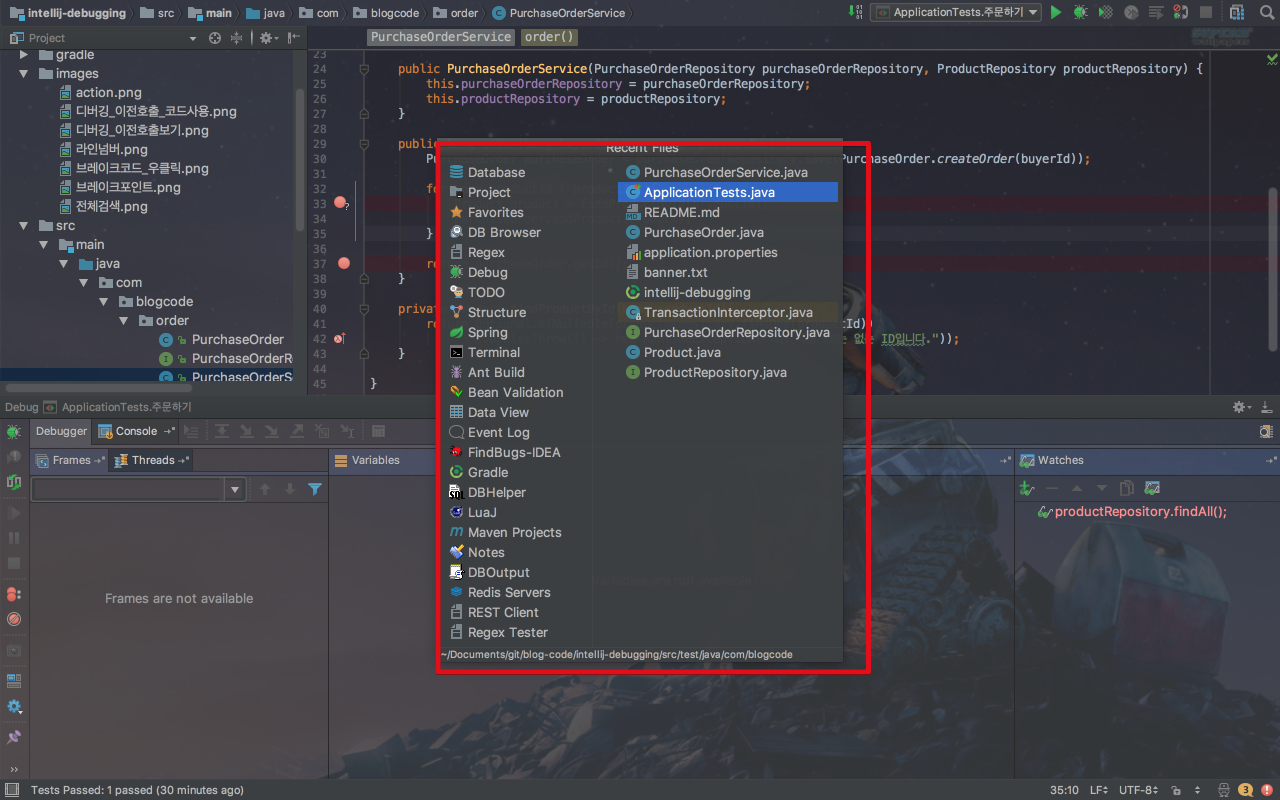Rerun debug session with bug icon in Debug panel

pos(14,432)
